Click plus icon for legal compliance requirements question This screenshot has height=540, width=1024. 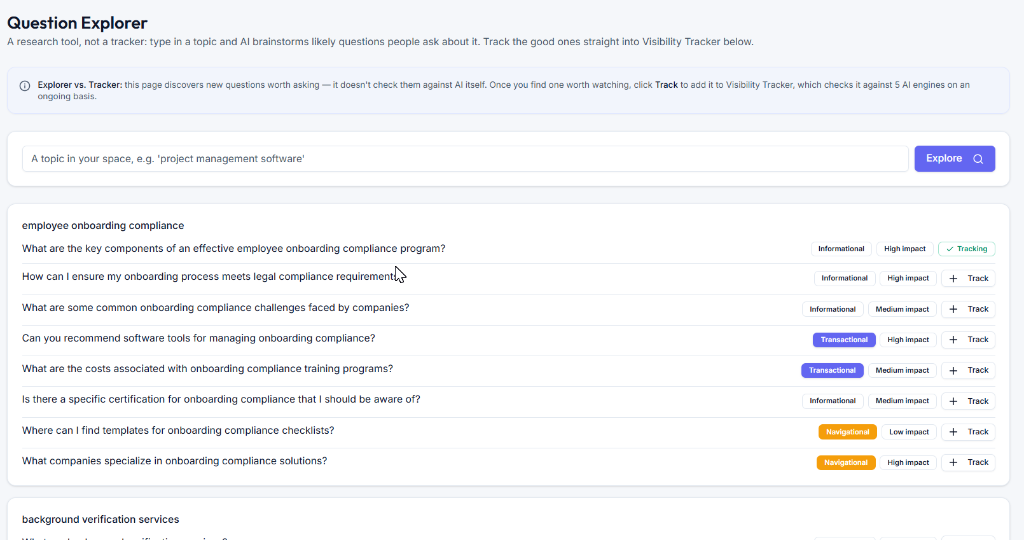[953, 278]
